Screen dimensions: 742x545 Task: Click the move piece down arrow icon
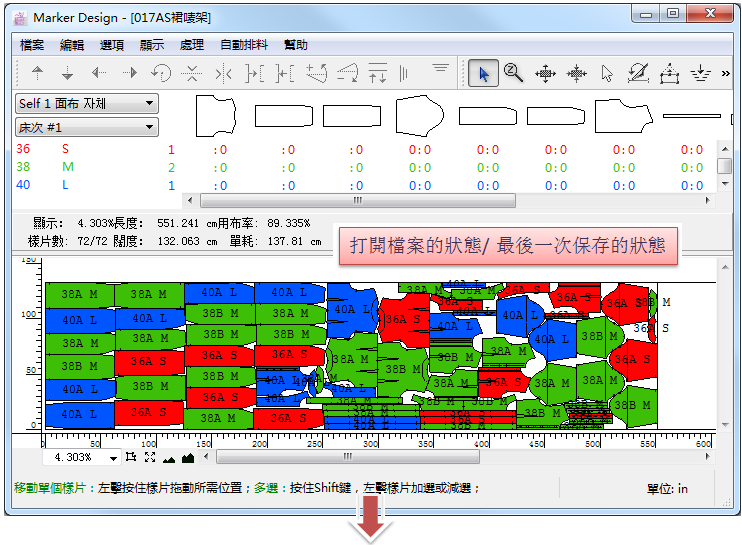click(68, 73)
